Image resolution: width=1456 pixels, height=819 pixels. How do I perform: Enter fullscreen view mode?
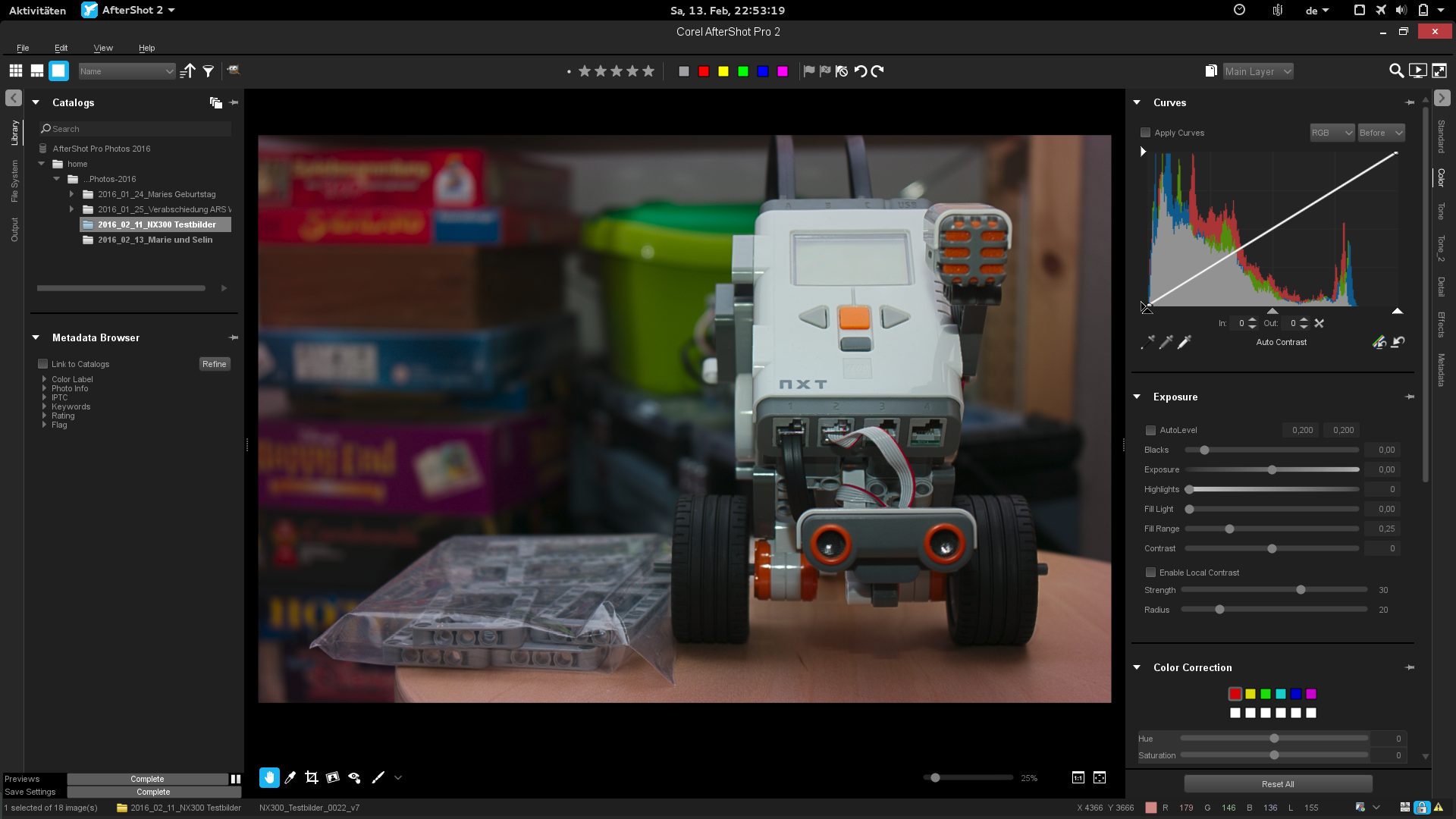point(1439,71)
